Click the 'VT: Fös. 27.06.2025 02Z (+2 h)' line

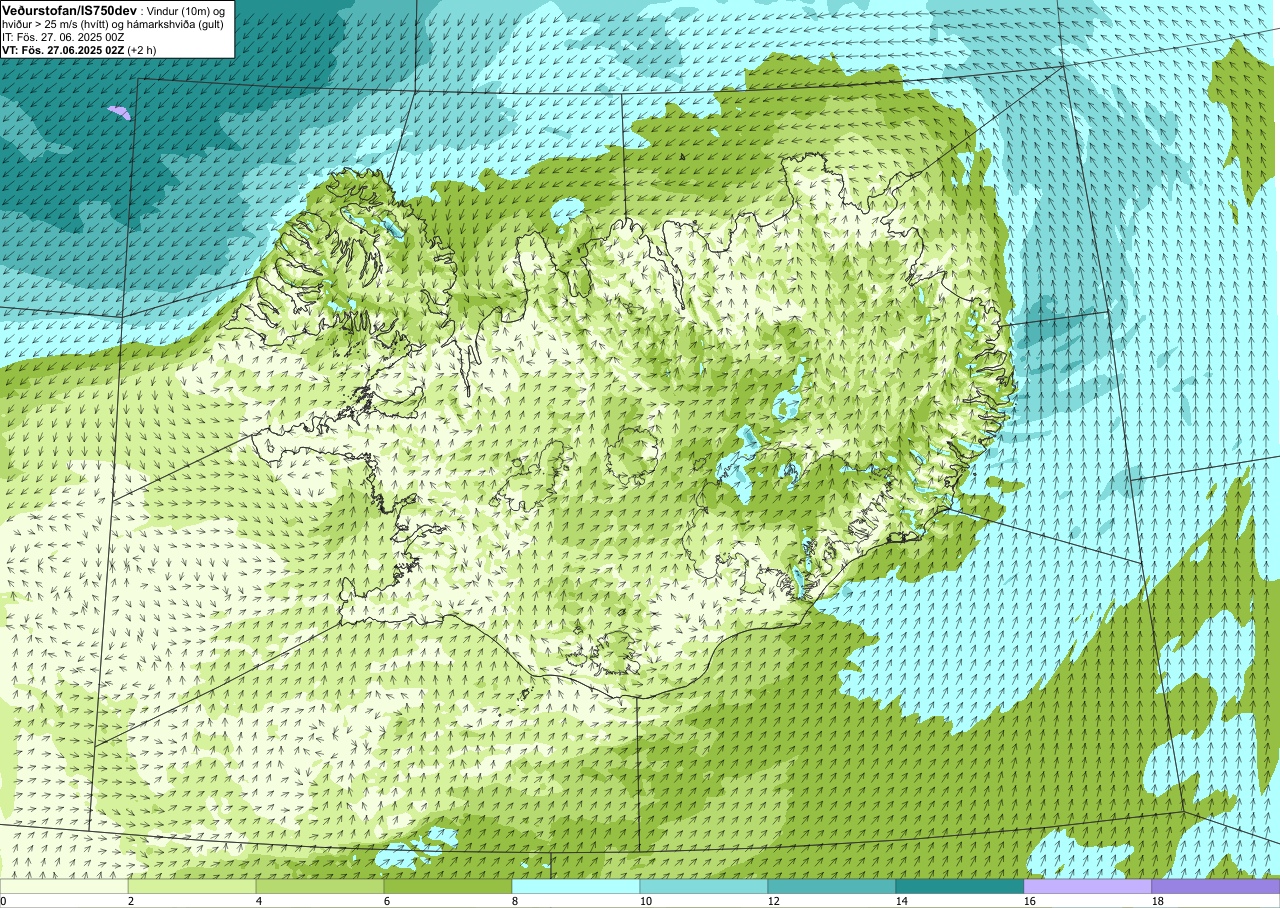coord(79,50)
